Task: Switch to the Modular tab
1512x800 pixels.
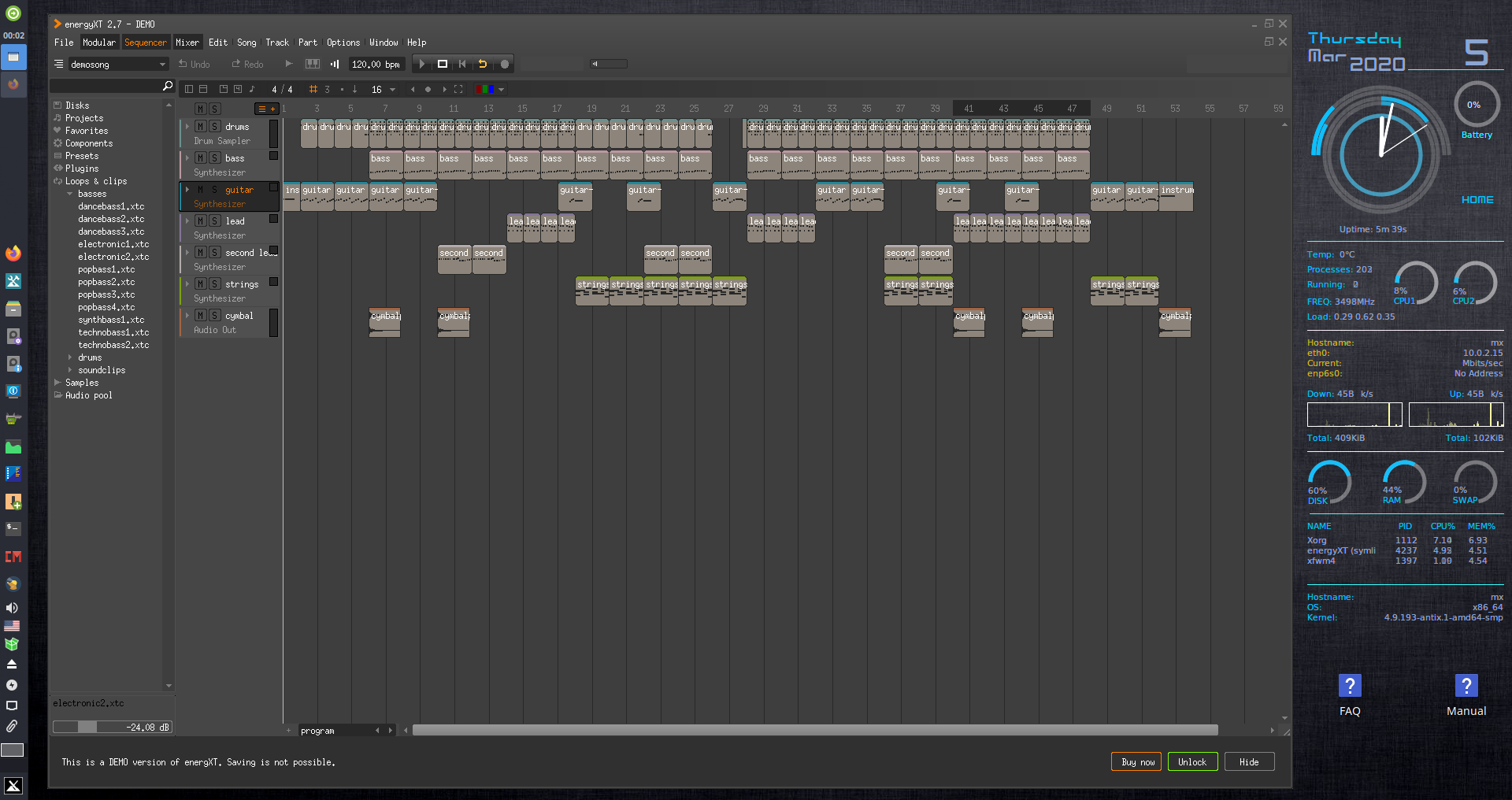Action: coord(99,43)
